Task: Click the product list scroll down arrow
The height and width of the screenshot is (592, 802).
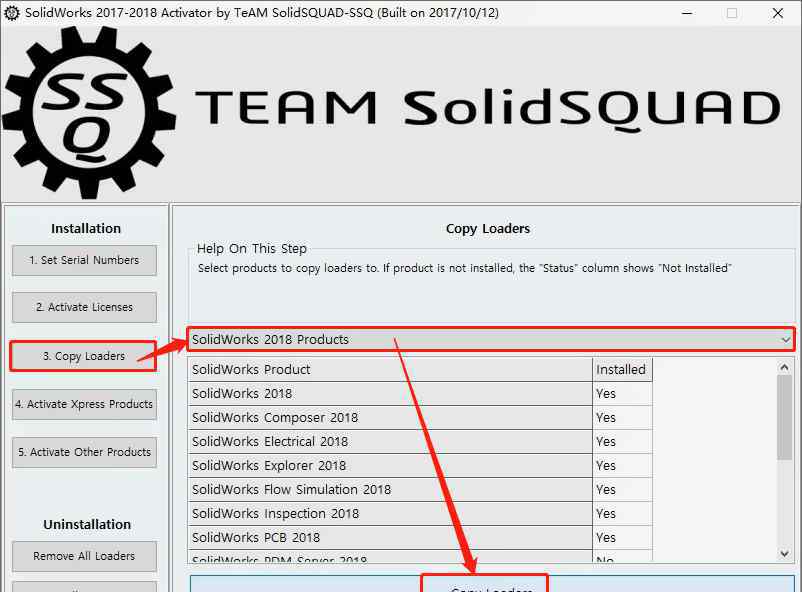Action: click(785, 553)
